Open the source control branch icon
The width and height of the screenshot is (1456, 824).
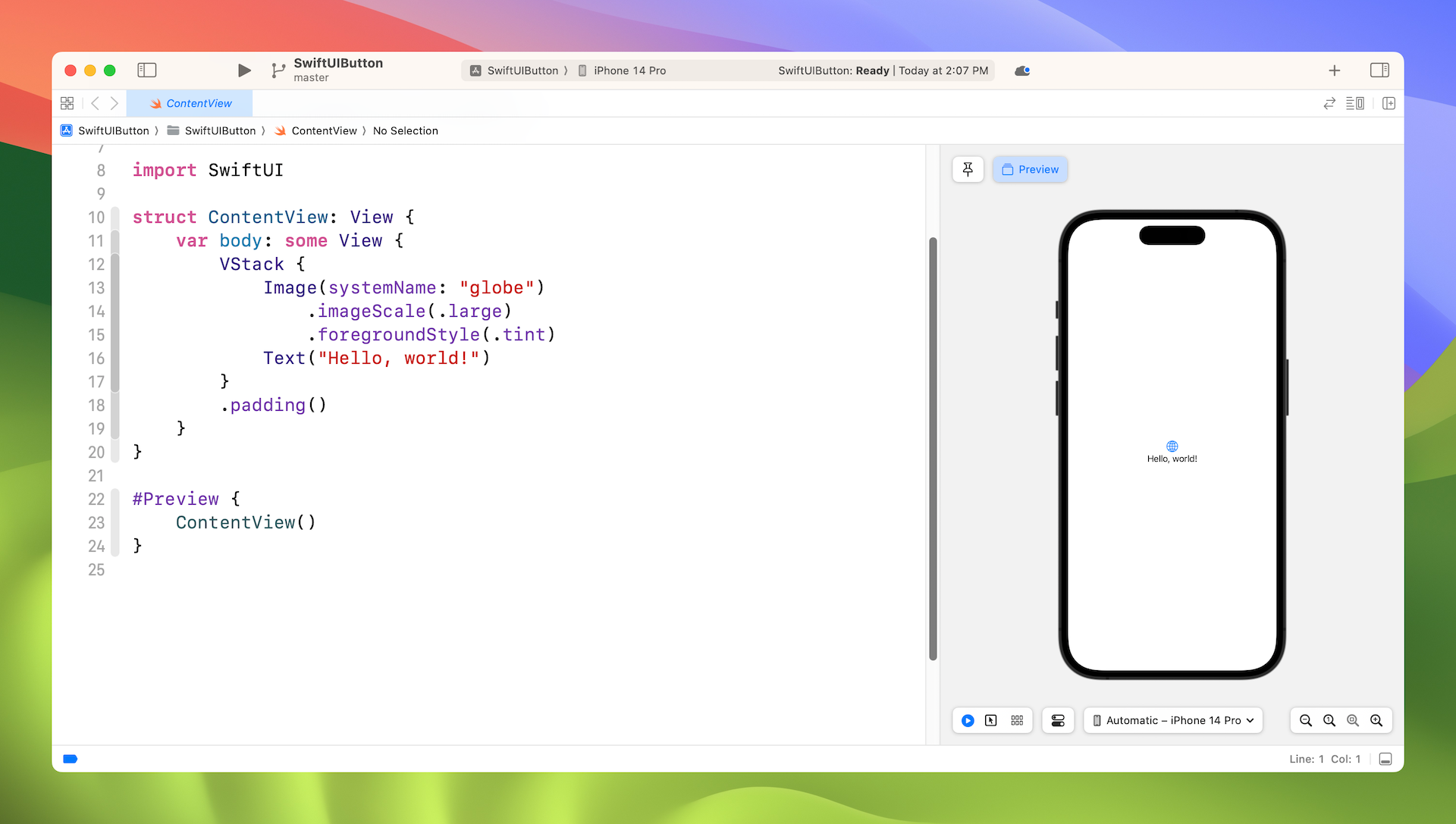(278, 70)
